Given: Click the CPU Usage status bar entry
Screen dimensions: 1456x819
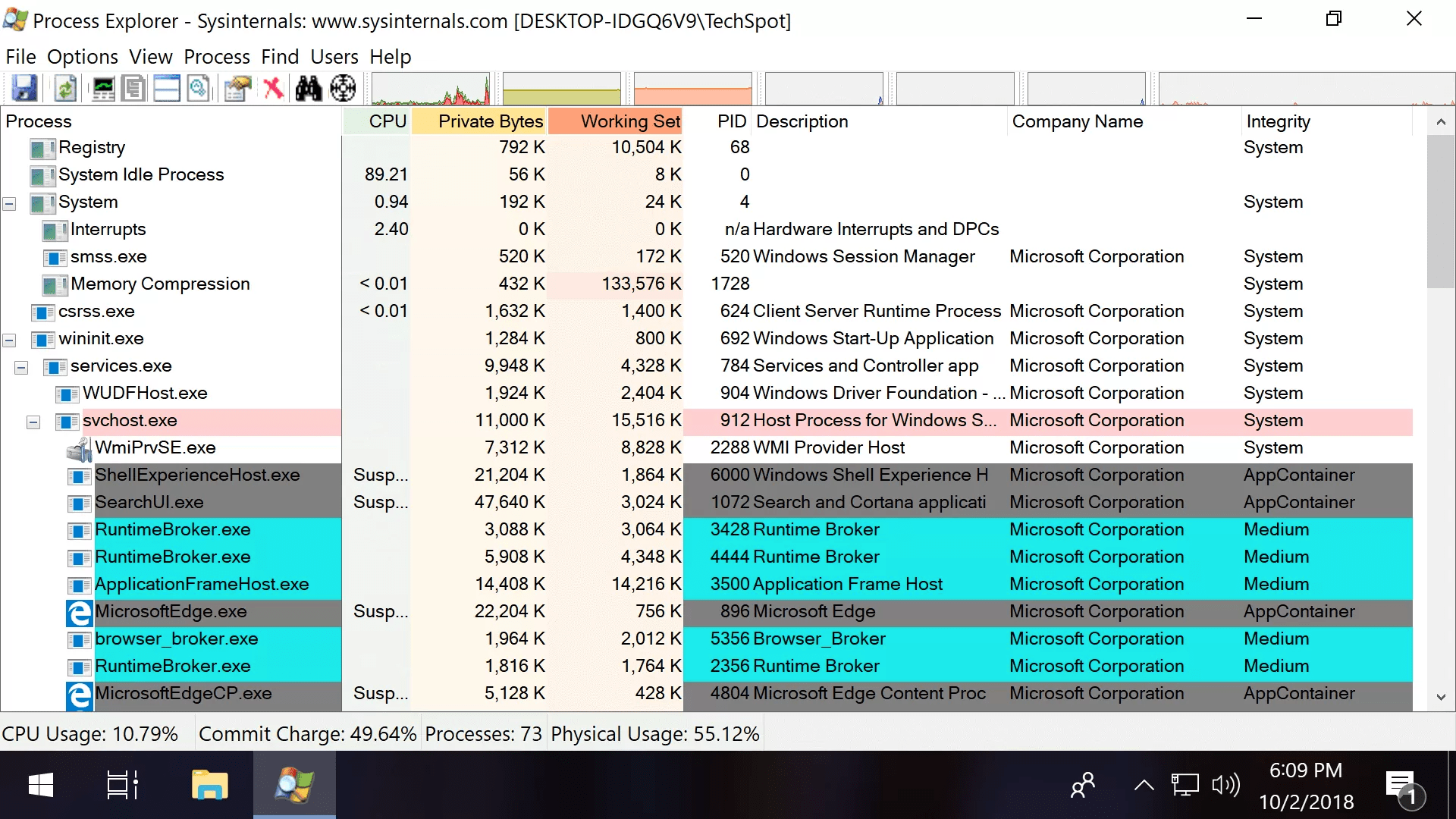Looking at the screenshot, I should pyautogui.click(x=89, y=734).
